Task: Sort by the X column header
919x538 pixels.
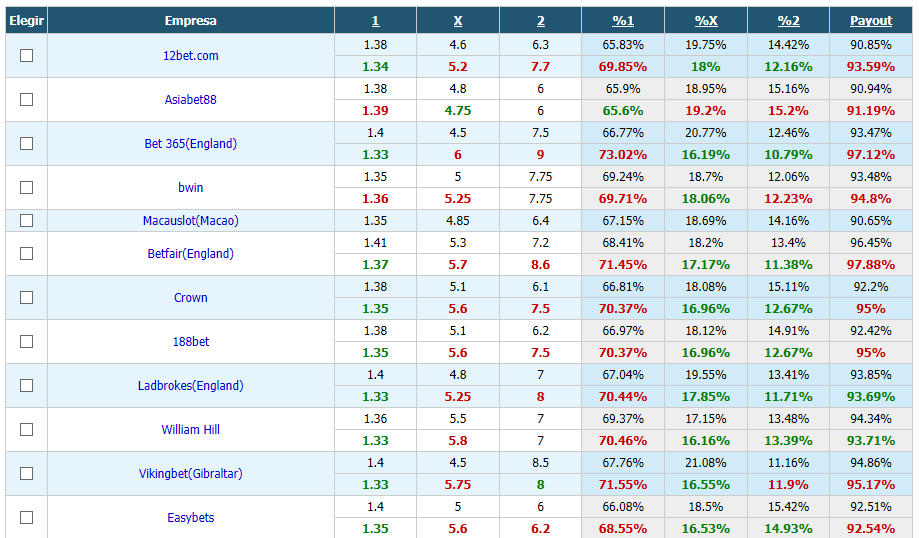Action: (458, 21)
